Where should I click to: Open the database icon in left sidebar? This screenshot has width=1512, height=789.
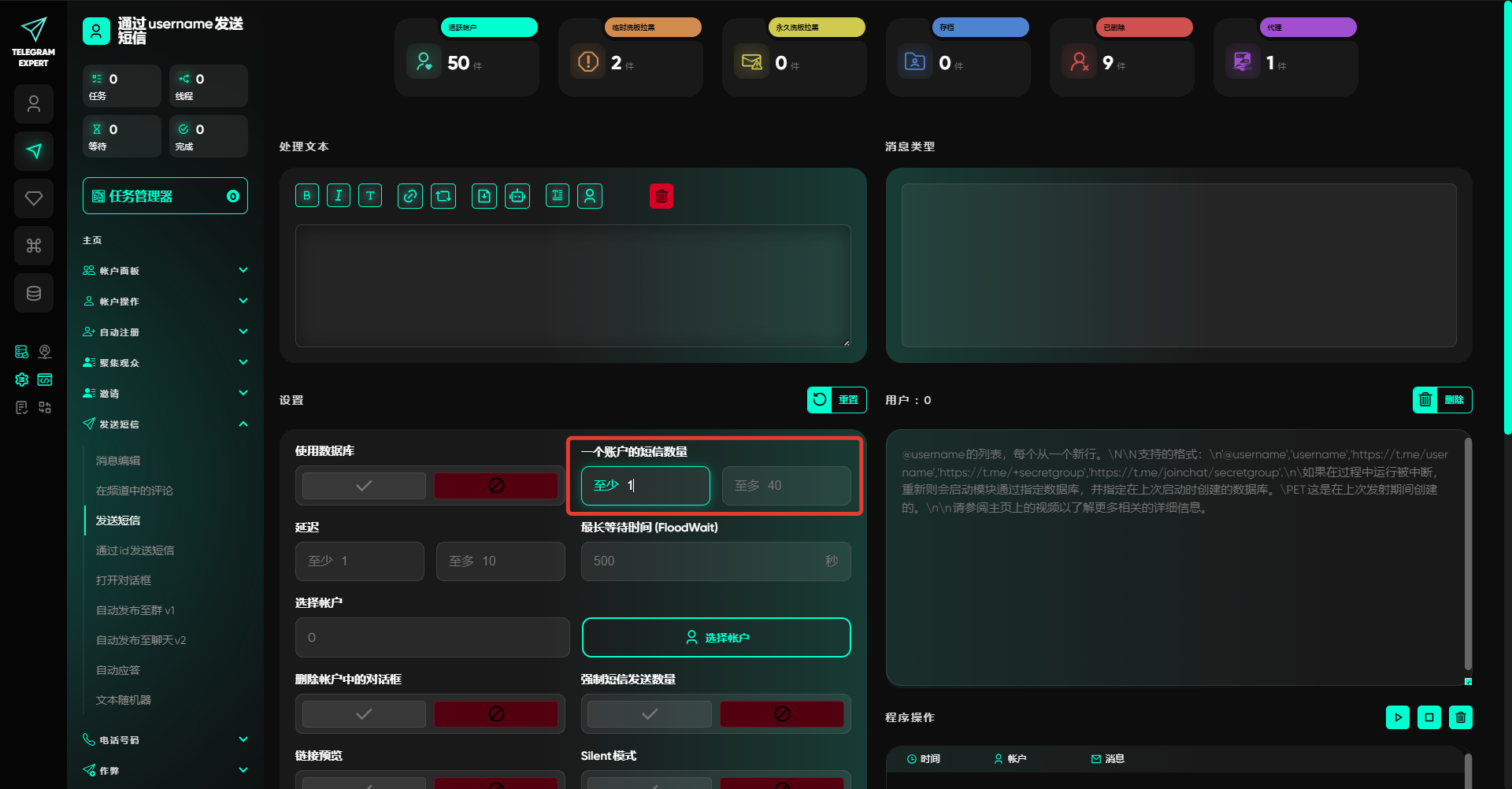tap(34, 293)
